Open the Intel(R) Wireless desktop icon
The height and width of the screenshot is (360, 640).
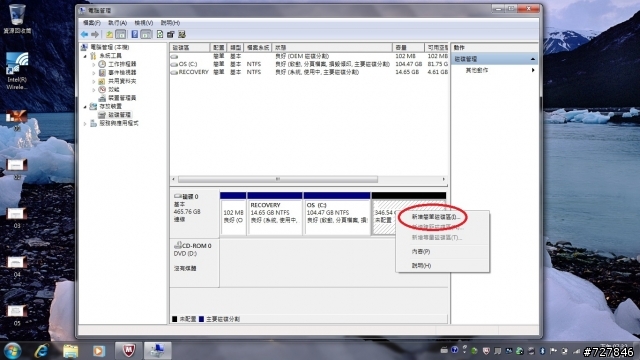(x=17, y=71)
